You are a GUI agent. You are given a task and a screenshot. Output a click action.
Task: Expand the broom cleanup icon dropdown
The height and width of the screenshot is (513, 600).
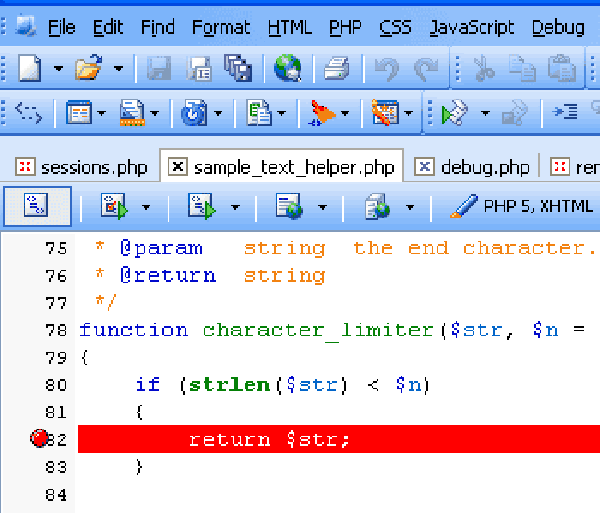click(345, 113)
